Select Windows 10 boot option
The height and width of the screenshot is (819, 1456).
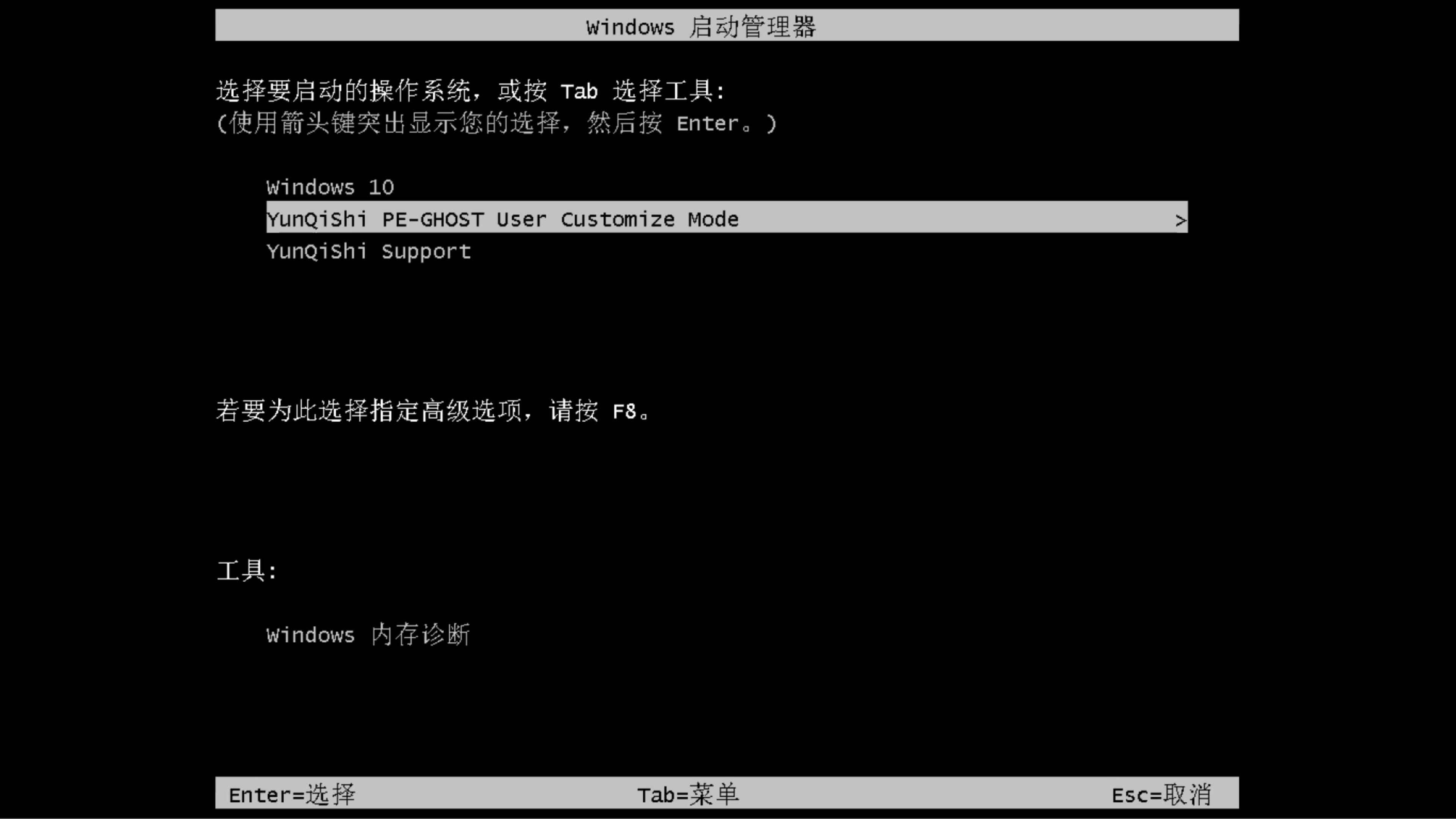[329, 187]
